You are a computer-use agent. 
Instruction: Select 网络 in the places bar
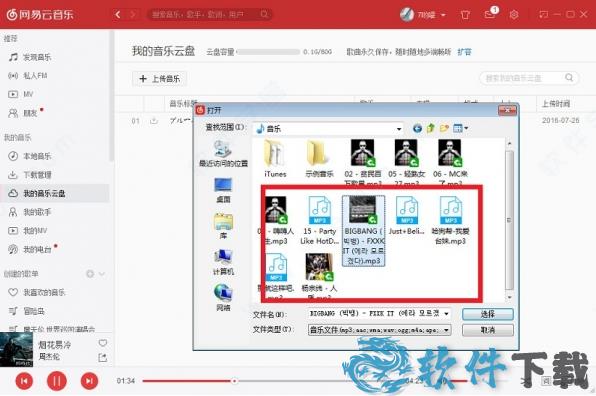coord(223,298)
